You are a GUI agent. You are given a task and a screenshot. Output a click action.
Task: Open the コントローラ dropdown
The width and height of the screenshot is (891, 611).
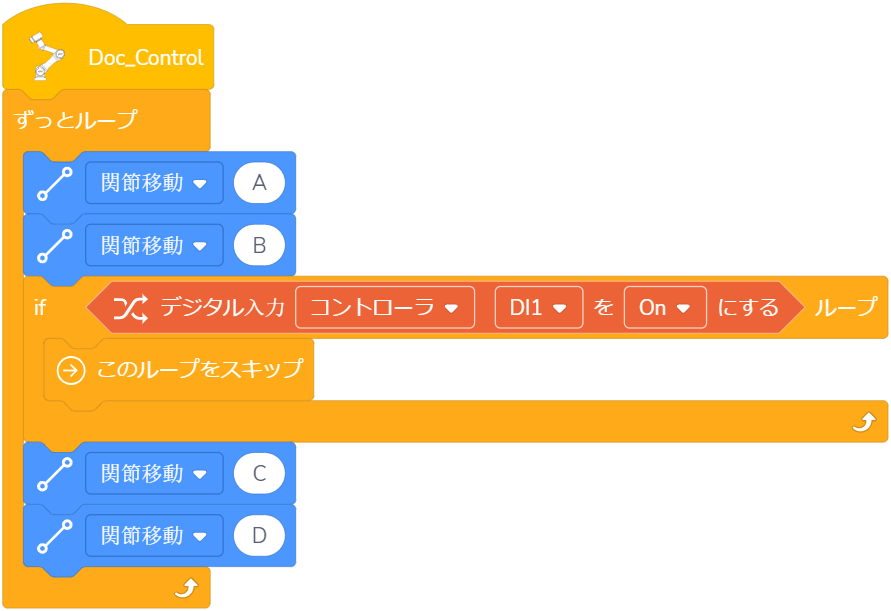click(384, 308)
